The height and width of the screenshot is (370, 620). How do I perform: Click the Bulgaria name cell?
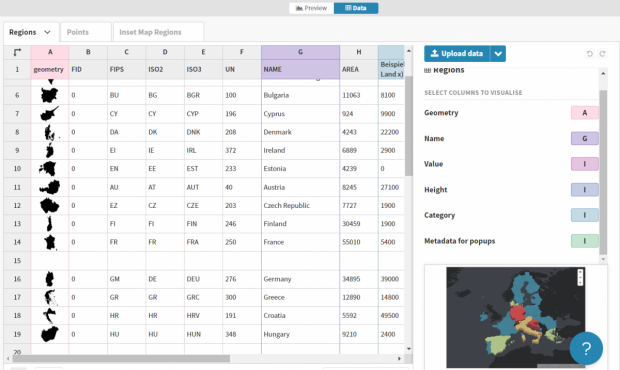pos(301,95)
